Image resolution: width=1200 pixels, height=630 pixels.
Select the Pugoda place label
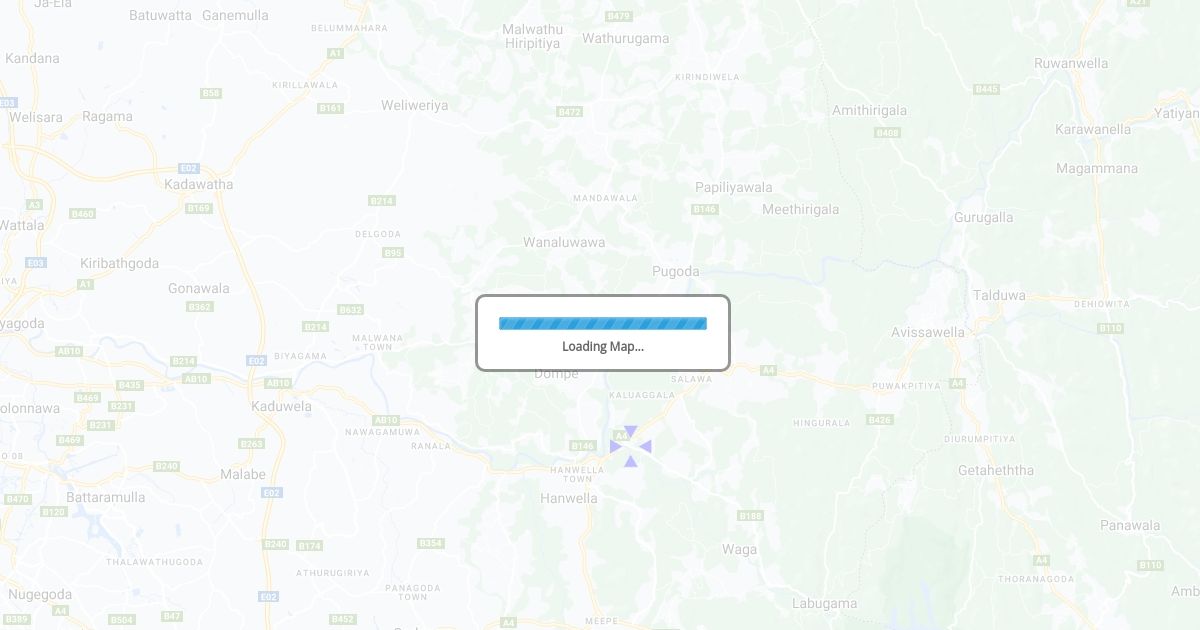[676, 271]
